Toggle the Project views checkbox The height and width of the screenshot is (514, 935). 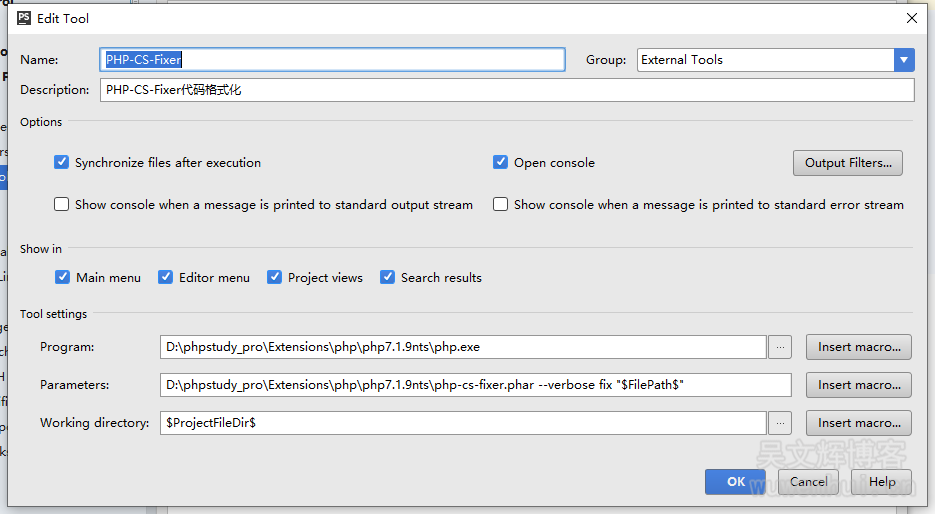click(x=275, y=277)
